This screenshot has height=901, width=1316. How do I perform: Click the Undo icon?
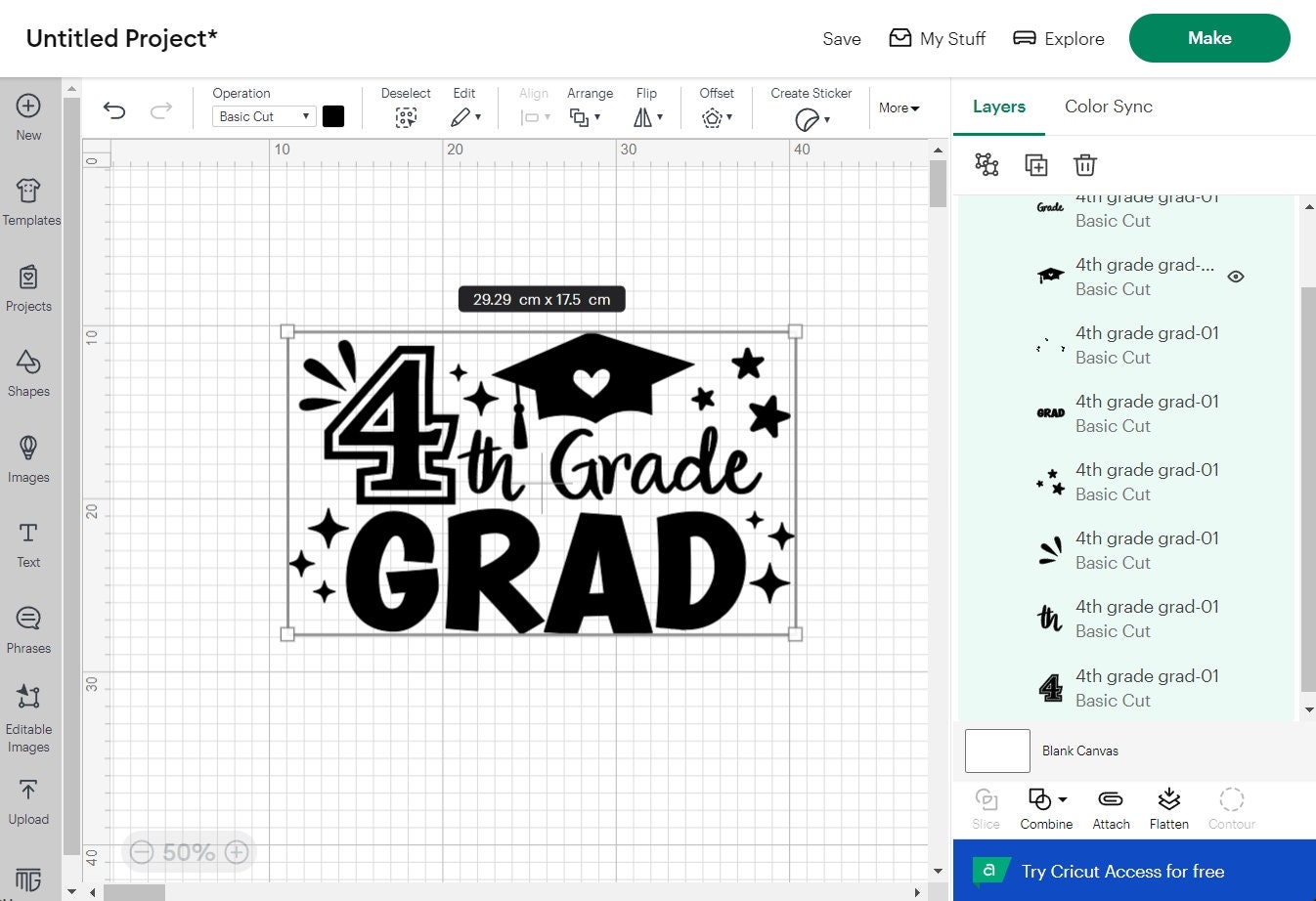tap(114, 111)
